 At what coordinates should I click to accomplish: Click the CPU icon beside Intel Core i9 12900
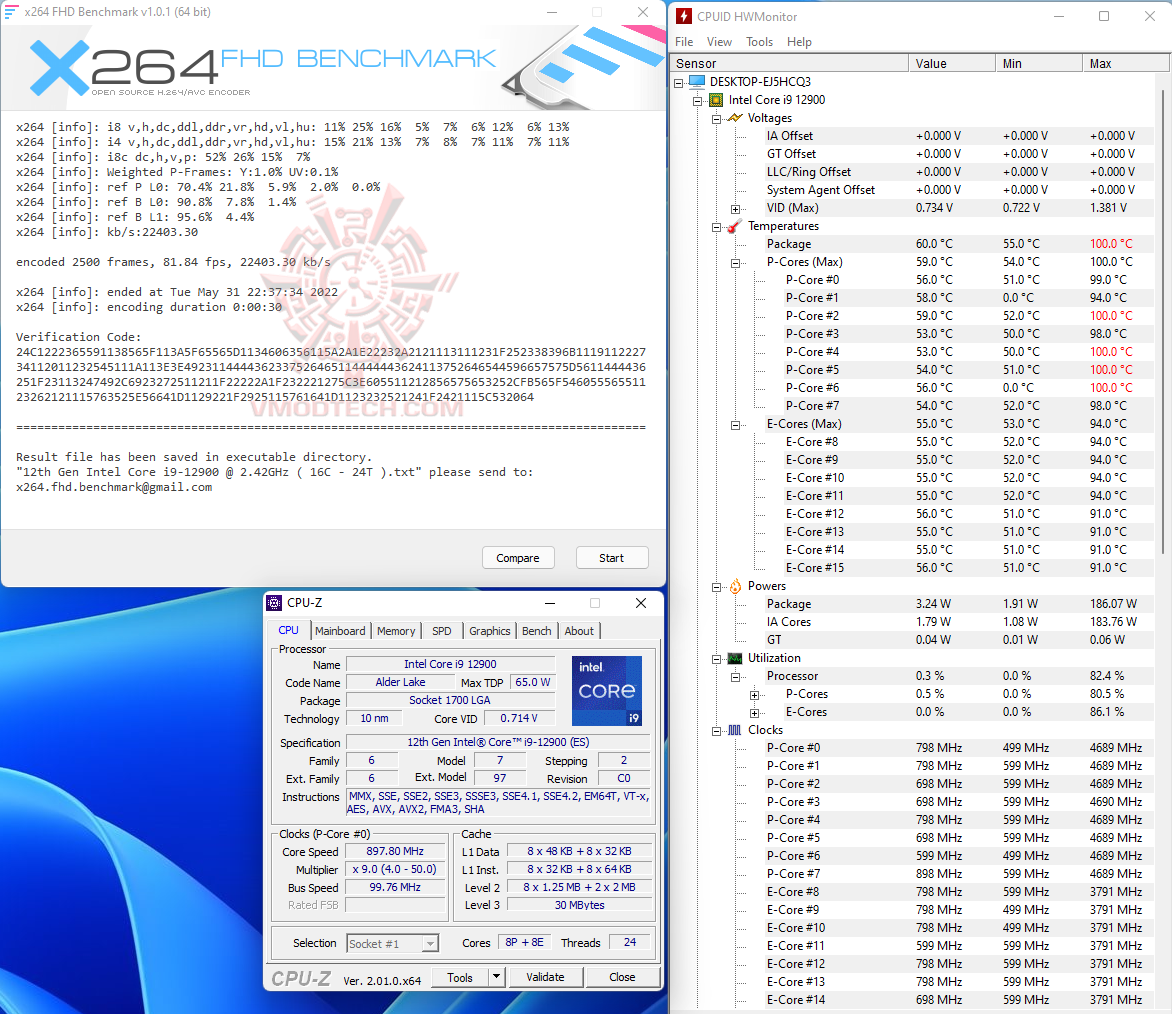coord(716,99)
